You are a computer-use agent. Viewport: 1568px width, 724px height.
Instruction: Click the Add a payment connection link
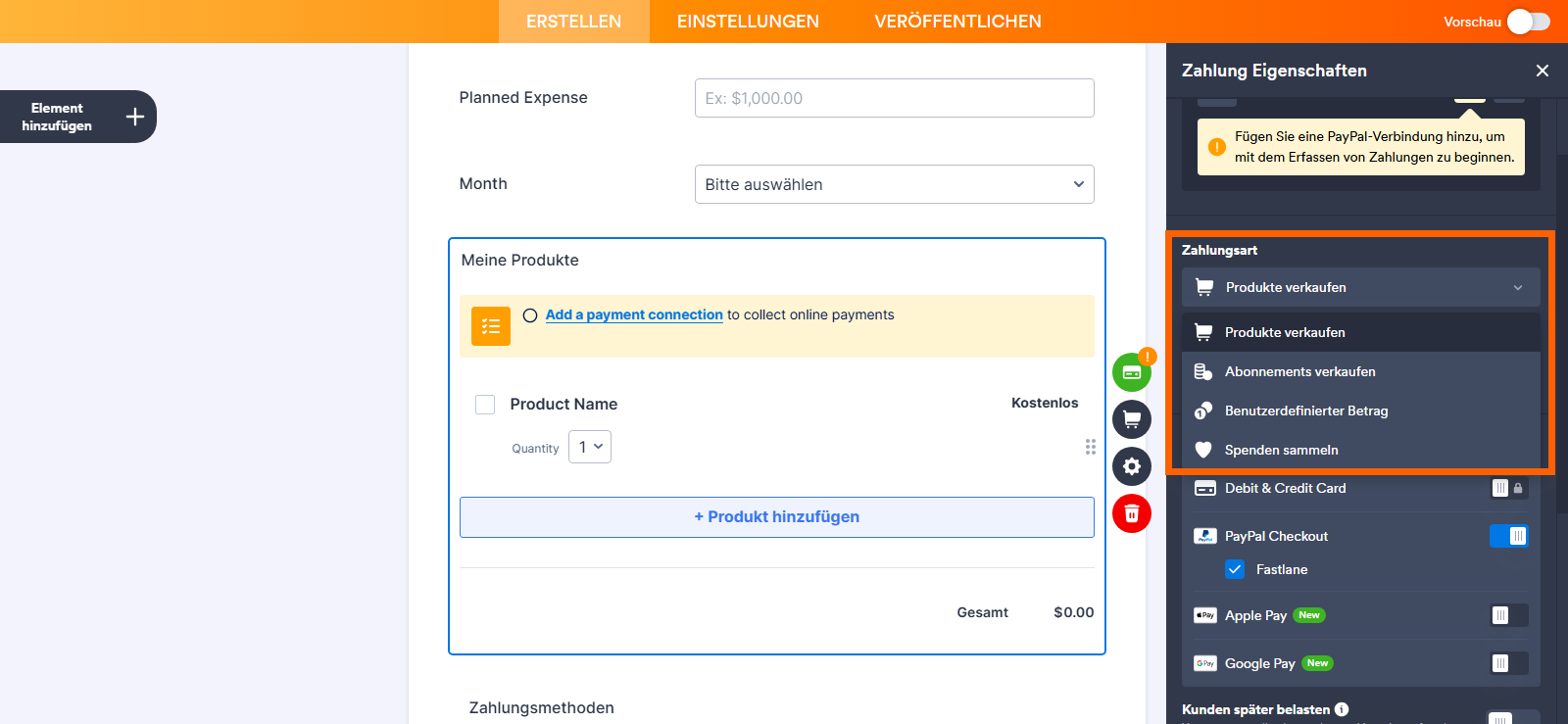point(633,314)
